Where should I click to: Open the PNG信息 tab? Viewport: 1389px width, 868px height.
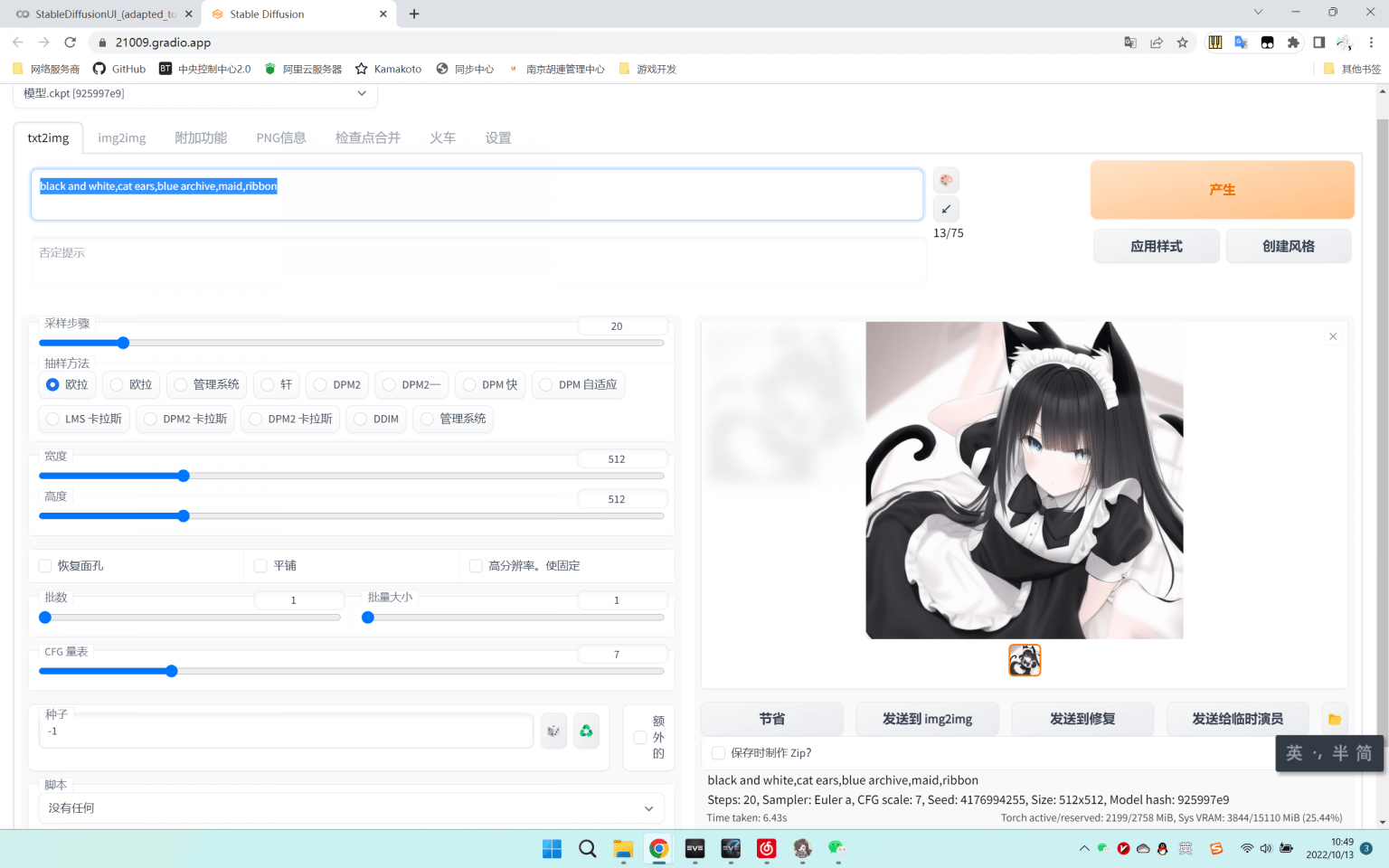[x=280, y=137]
